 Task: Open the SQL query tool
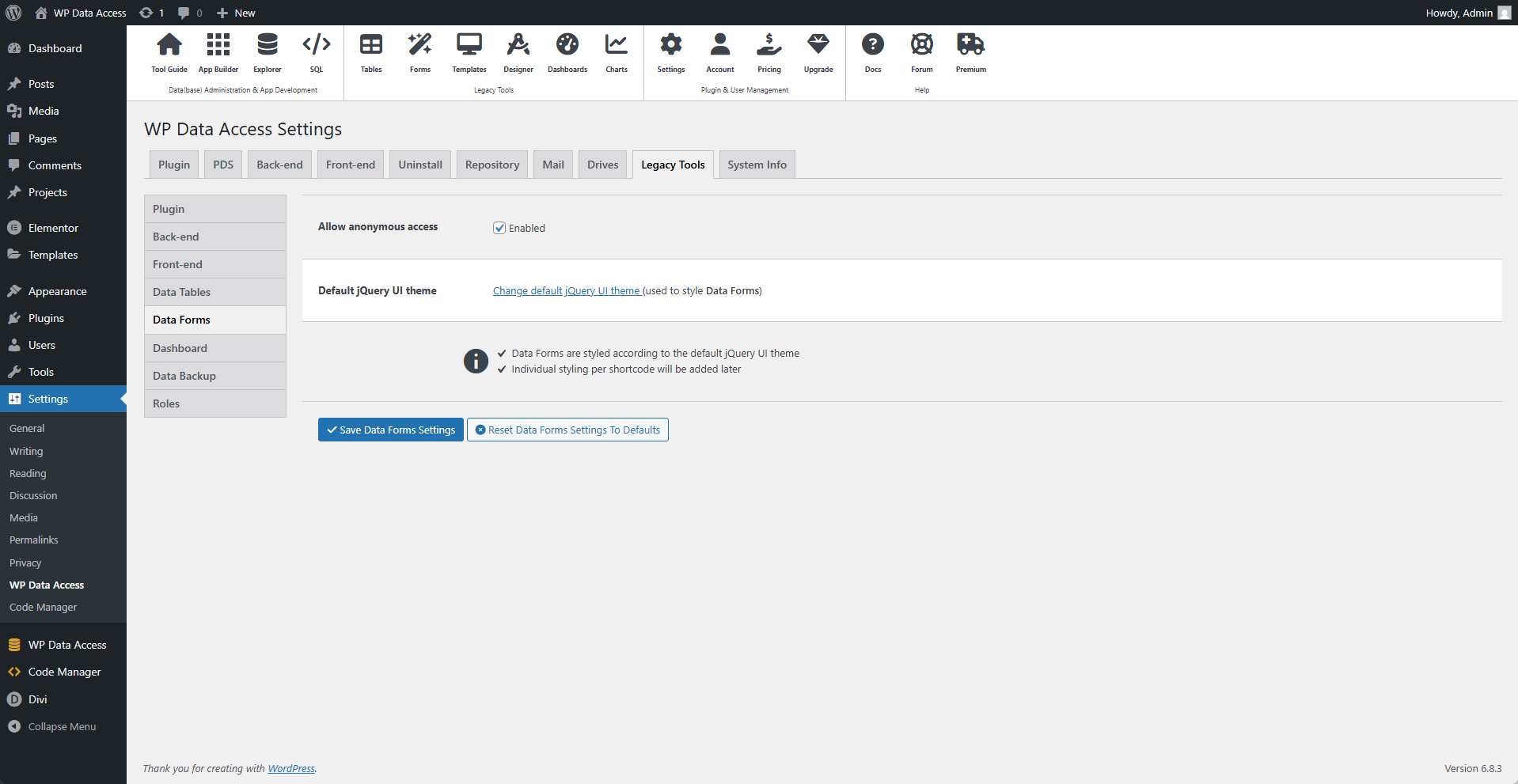[x=316, y=53]
